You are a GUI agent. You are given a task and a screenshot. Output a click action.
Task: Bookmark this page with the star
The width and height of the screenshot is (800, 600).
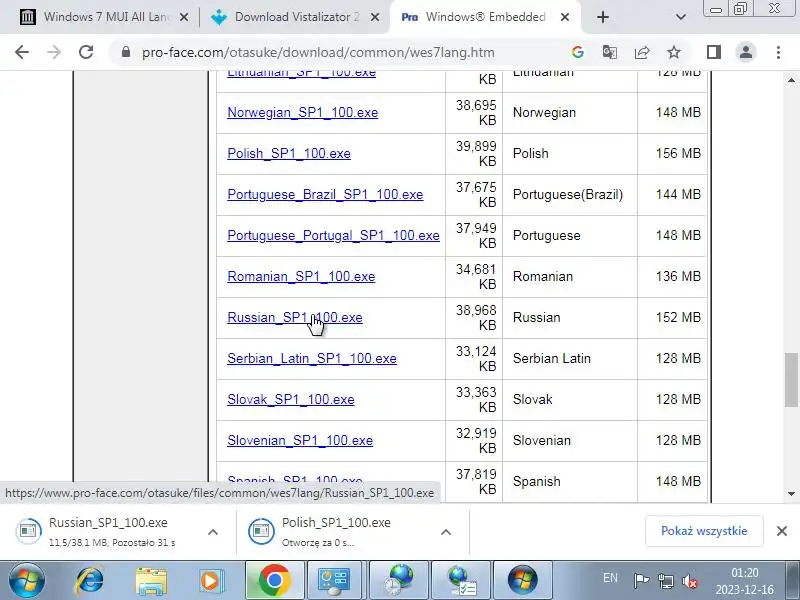pyautogui.click(x=674, y=52)
